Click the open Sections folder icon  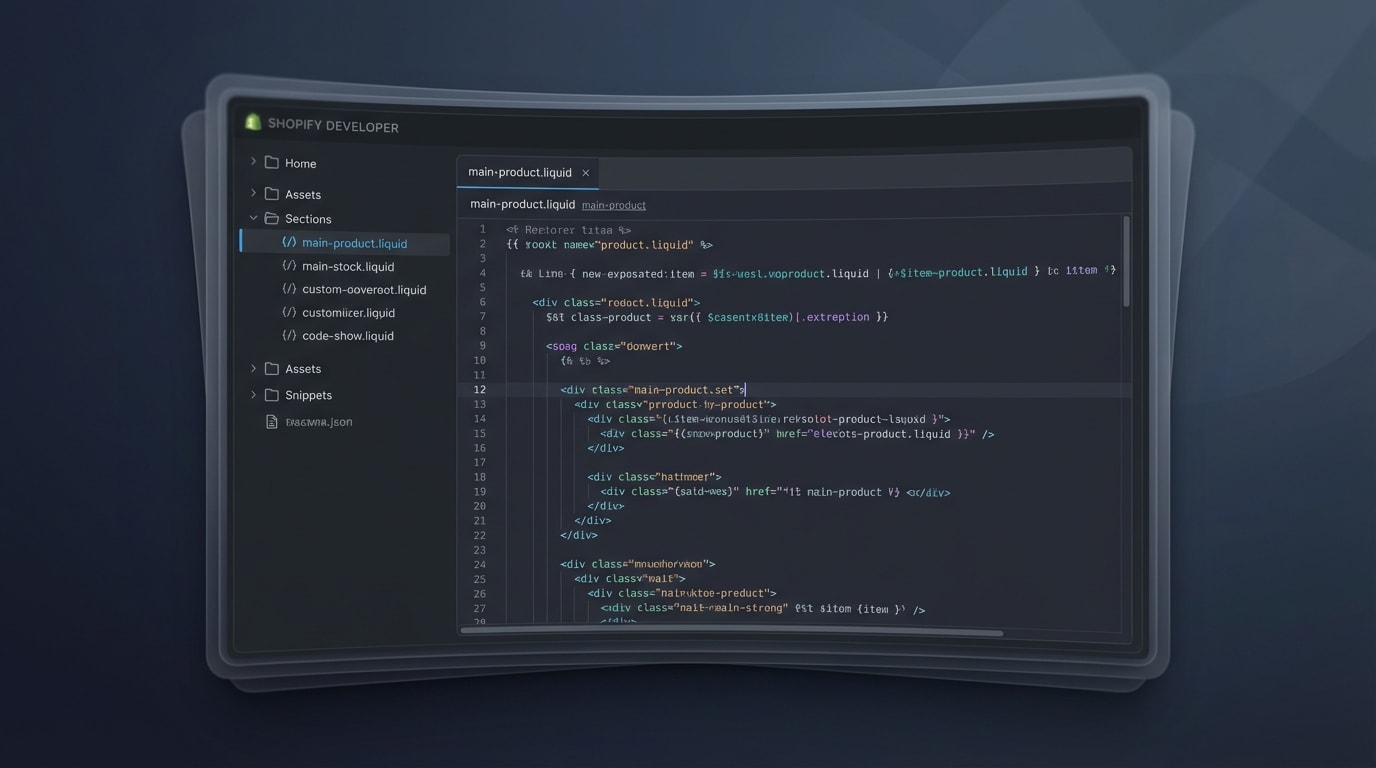[271, 218]
